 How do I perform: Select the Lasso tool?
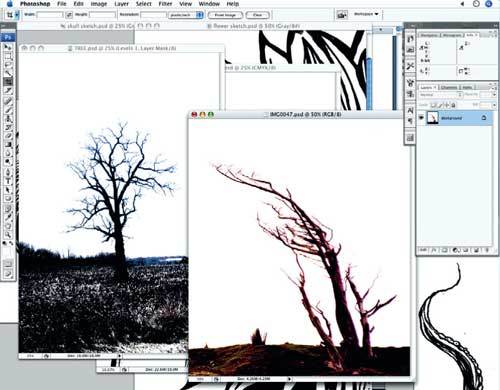click(x=8, y=64)
